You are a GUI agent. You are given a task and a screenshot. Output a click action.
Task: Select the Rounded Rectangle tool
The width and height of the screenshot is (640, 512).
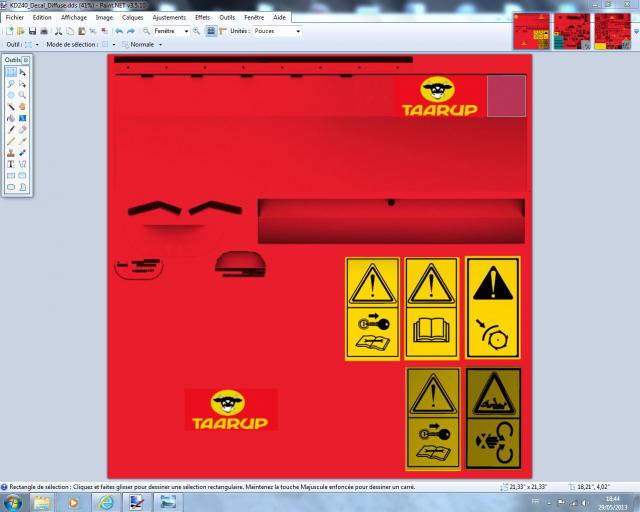(22, 176)
